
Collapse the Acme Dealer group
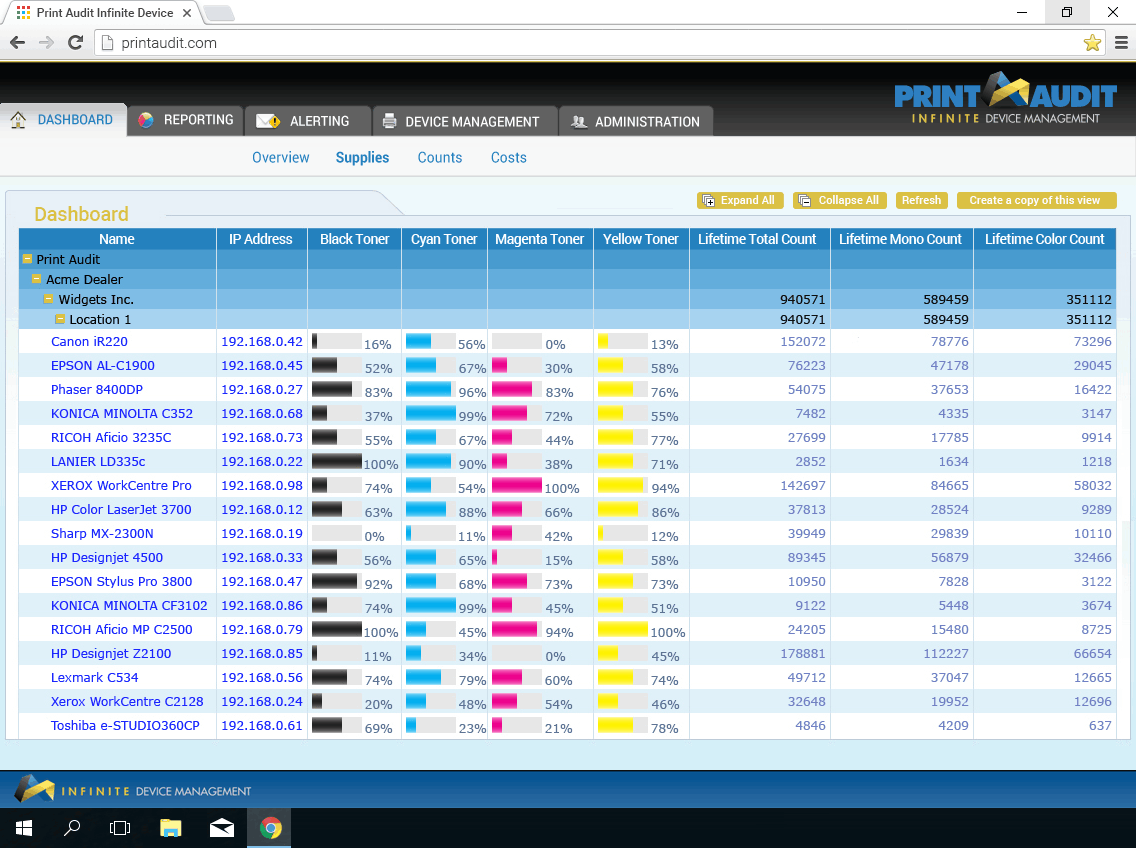tap(37, 279)
